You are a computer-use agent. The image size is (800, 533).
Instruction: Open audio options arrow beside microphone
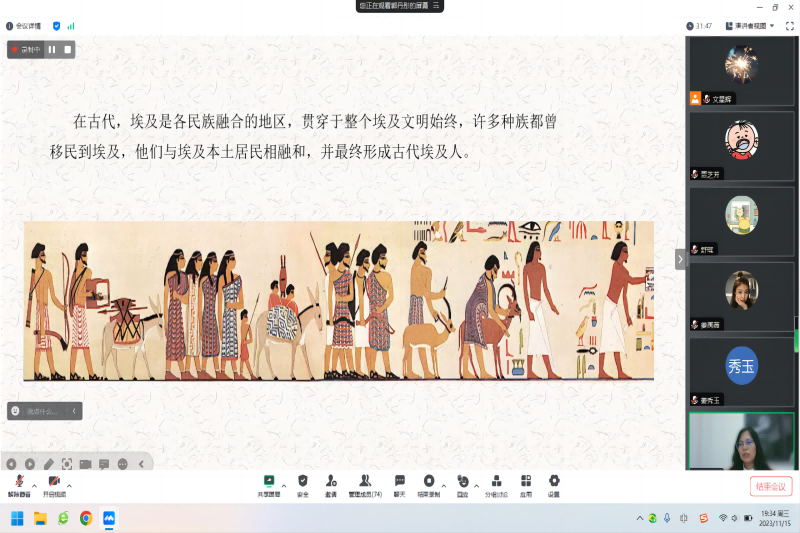[x=35, y=486]
